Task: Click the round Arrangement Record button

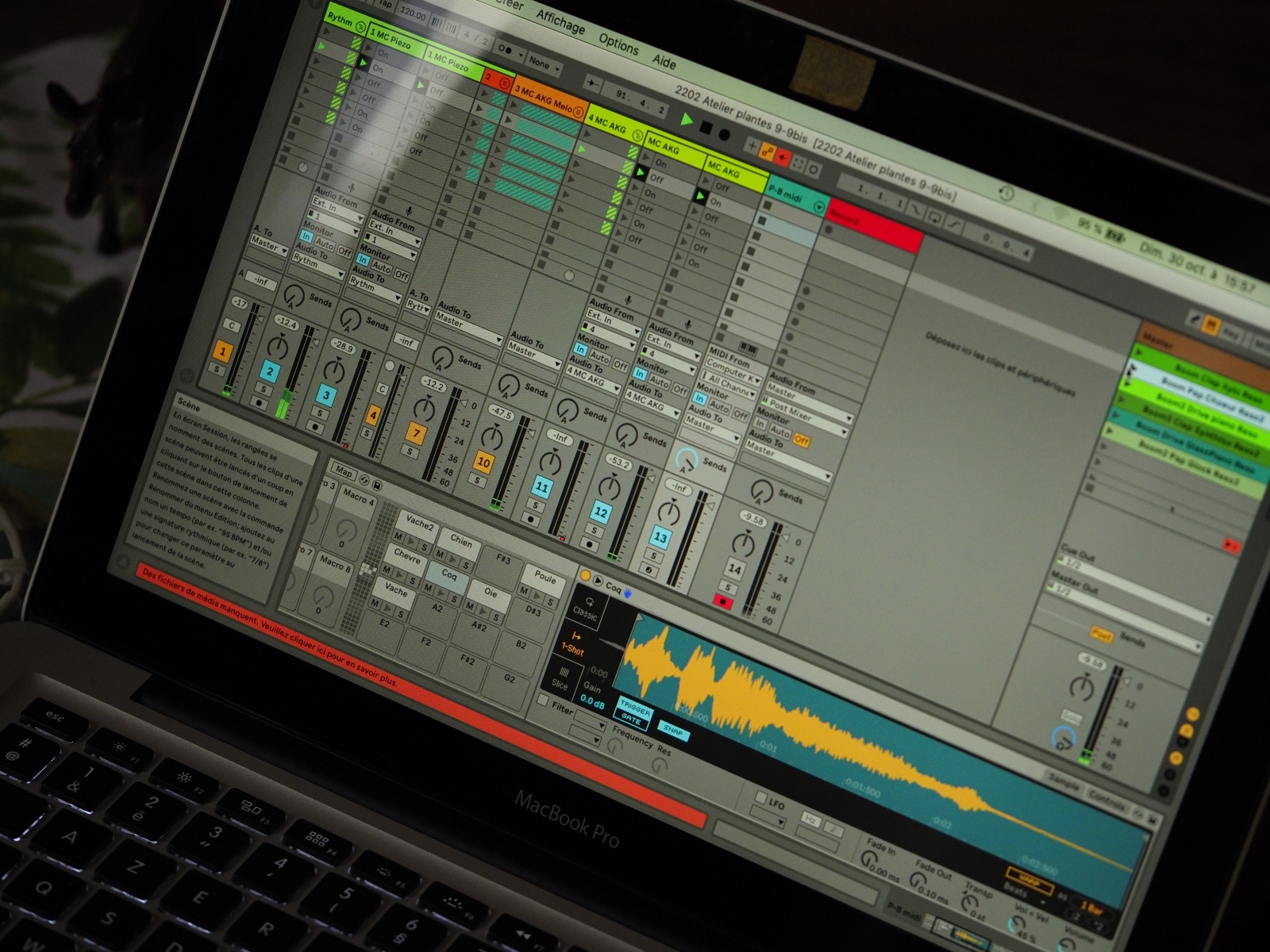Action: (724, 134)
